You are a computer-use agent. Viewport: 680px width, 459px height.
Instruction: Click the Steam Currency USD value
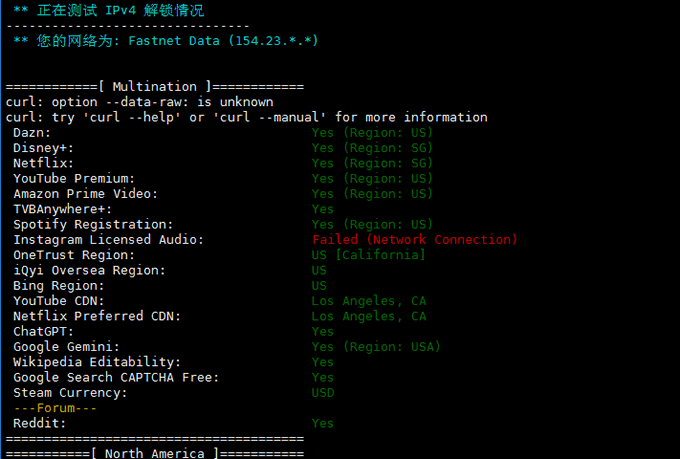tap(323, 393)
